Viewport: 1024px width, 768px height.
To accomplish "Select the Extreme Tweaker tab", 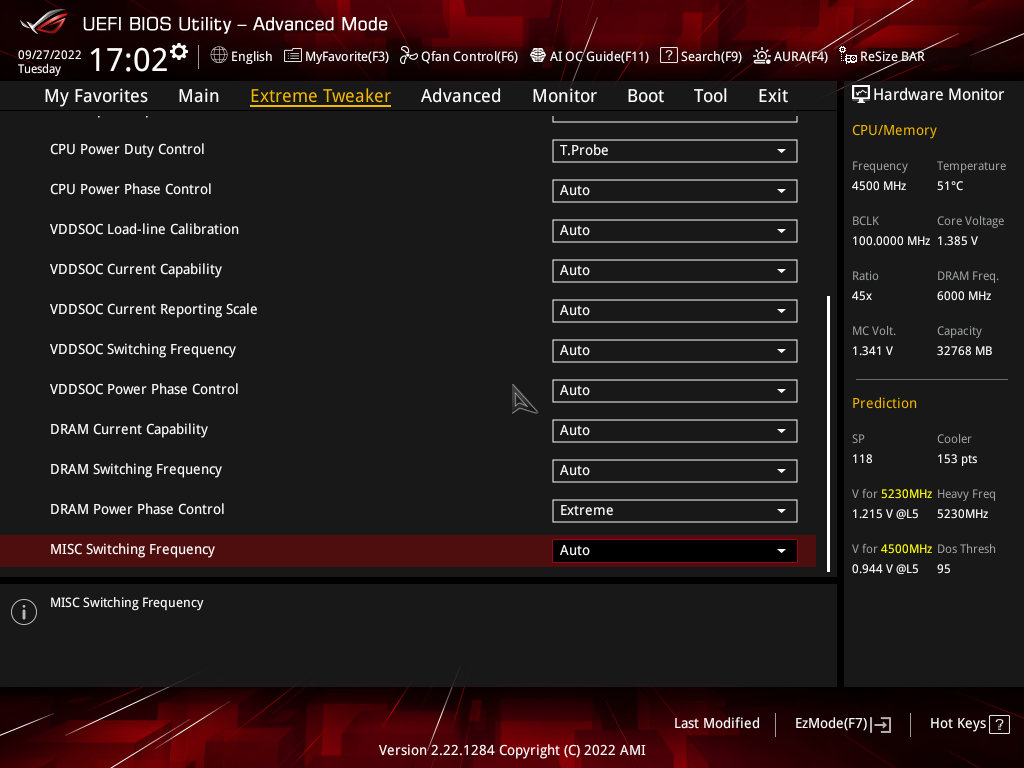I will (321, 96).
